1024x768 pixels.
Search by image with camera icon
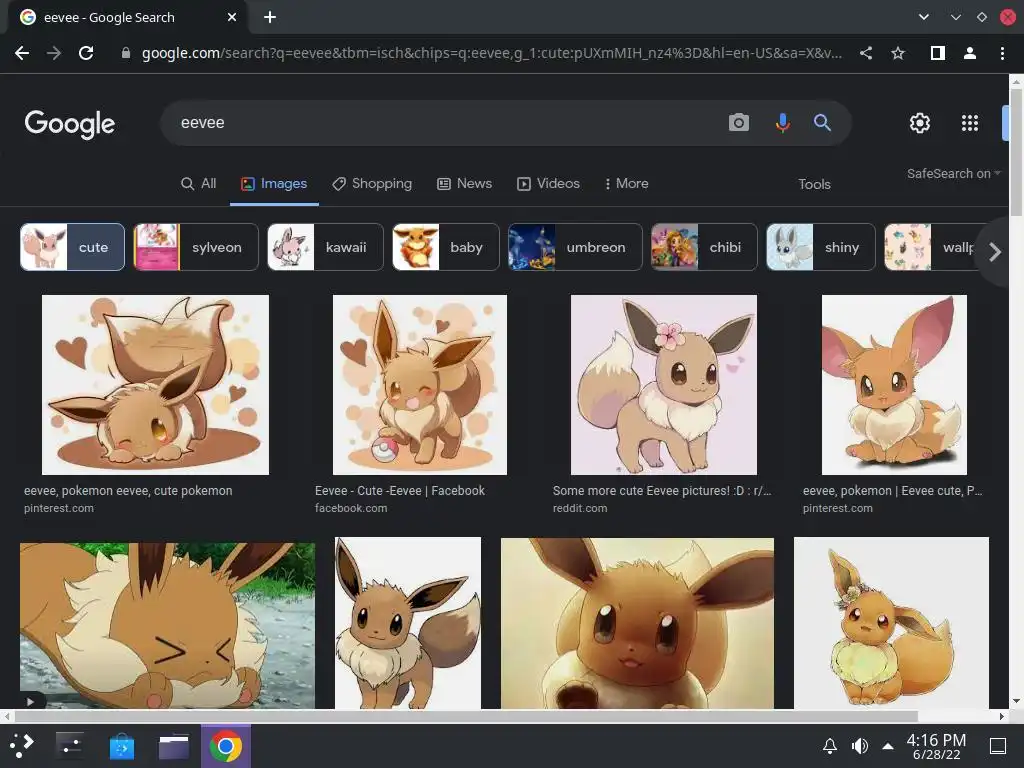coord(739,122)
